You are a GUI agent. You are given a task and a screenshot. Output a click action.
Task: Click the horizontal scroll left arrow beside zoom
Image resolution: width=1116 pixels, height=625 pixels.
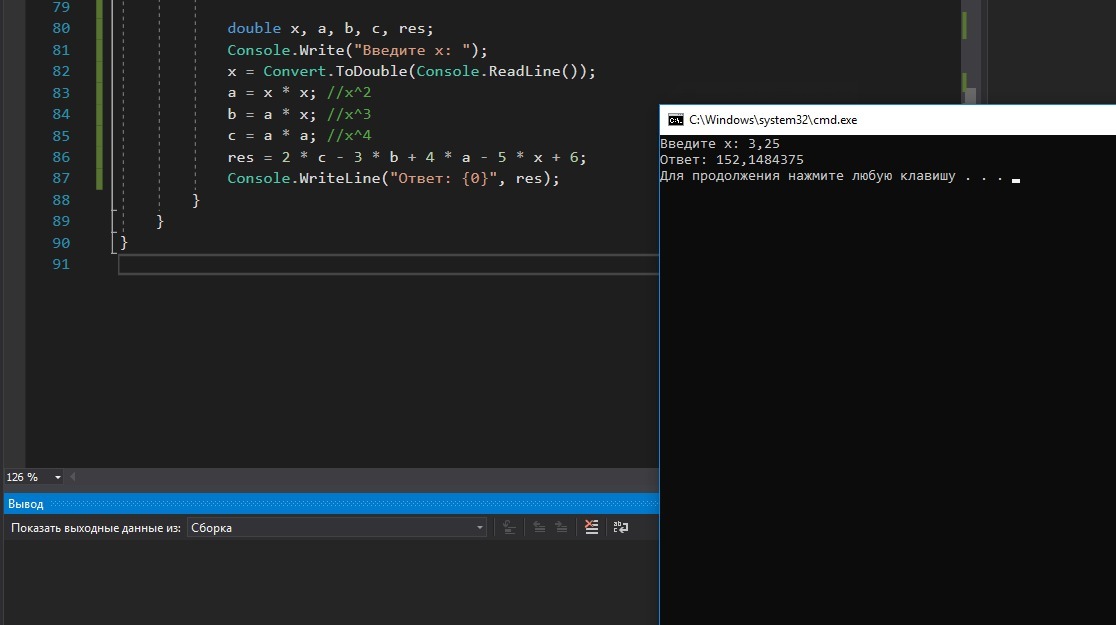(73, 477)
